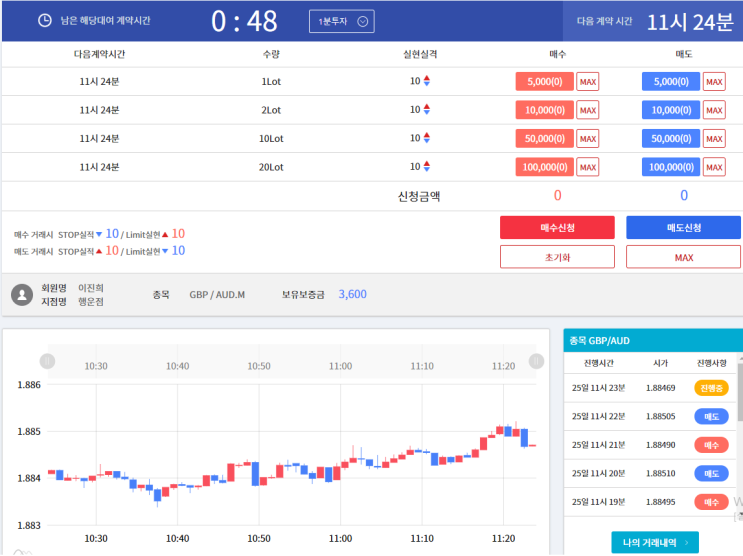Screen dimensions: 743x556
Task: Click the 1.88505 price in the history list
Action: point(661,417)
